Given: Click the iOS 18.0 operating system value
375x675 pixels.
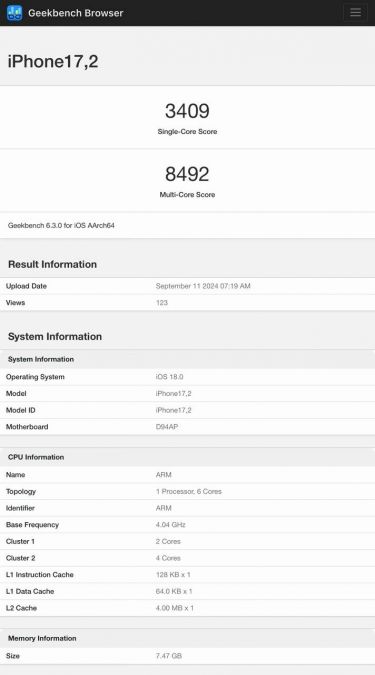Looking at the screenshot, I should (x=169, y=377).
